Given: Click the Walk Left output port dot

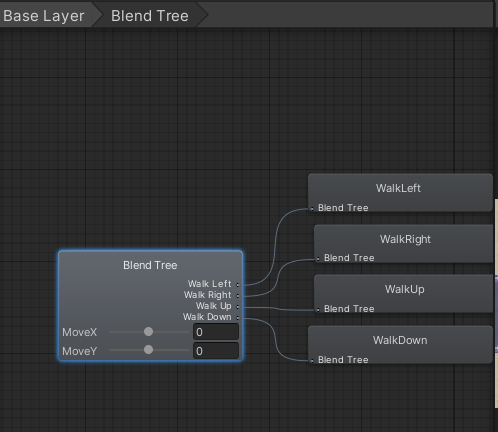Looking at the screenshot, I should click(x=238, y=285).
